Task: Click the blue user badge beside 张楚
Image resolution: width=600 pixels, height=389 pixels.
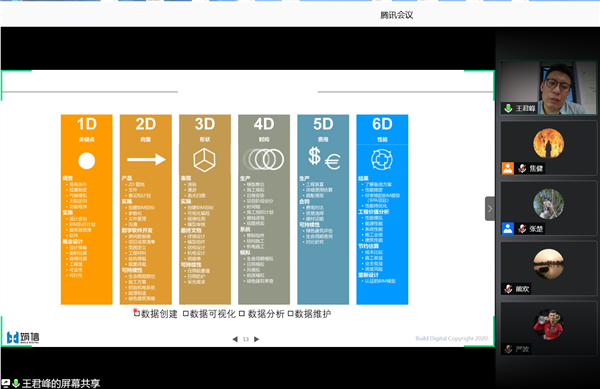Action: pyautogui.click(x=508, y=229)
